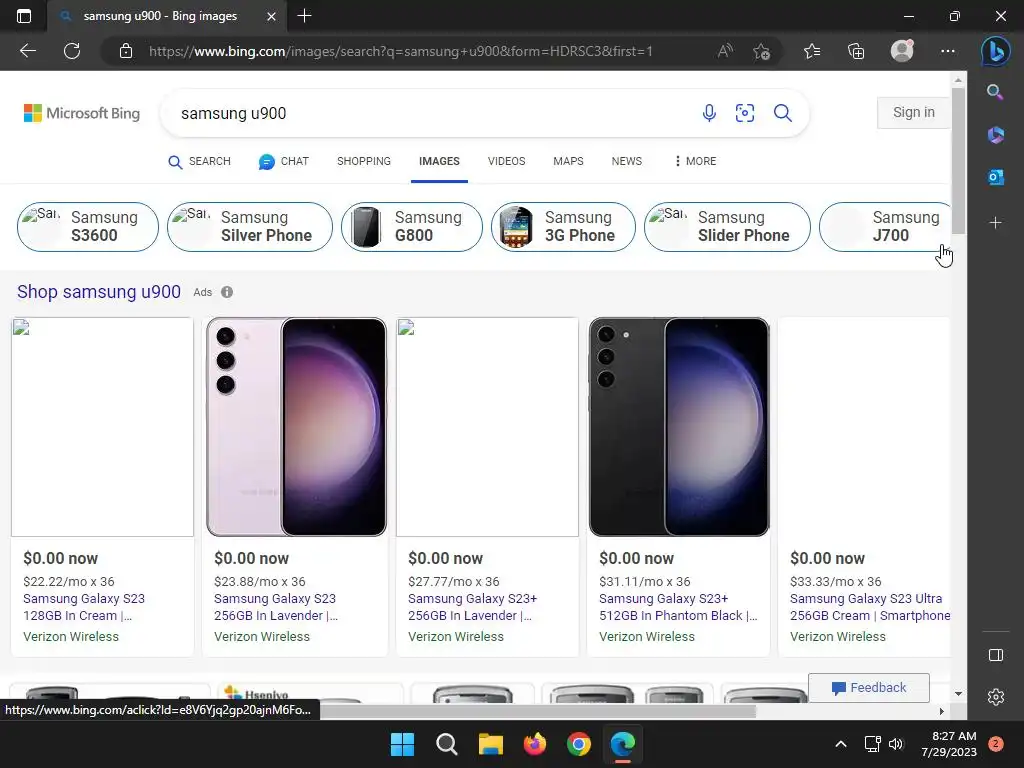Open Outlook in the sidebar
This screenshot has height=768, width=1024.
pyautogui.click(x=995, y=177)
